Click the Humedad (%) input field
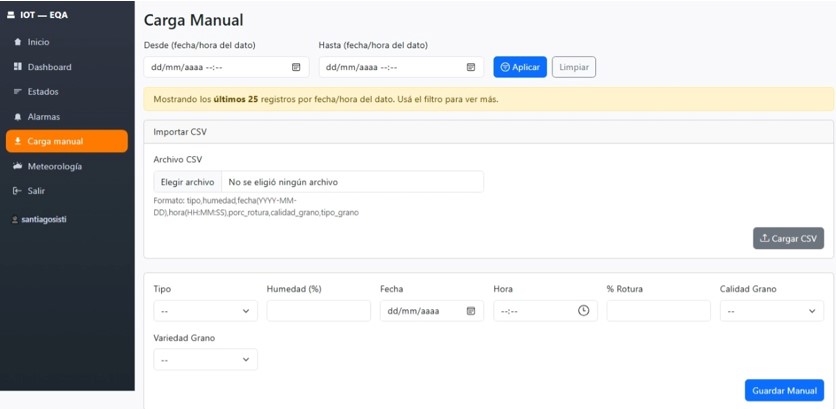Image resolution: width=836 pixels, height=409 pixels. pyautogui.click(x=318, y=311)
